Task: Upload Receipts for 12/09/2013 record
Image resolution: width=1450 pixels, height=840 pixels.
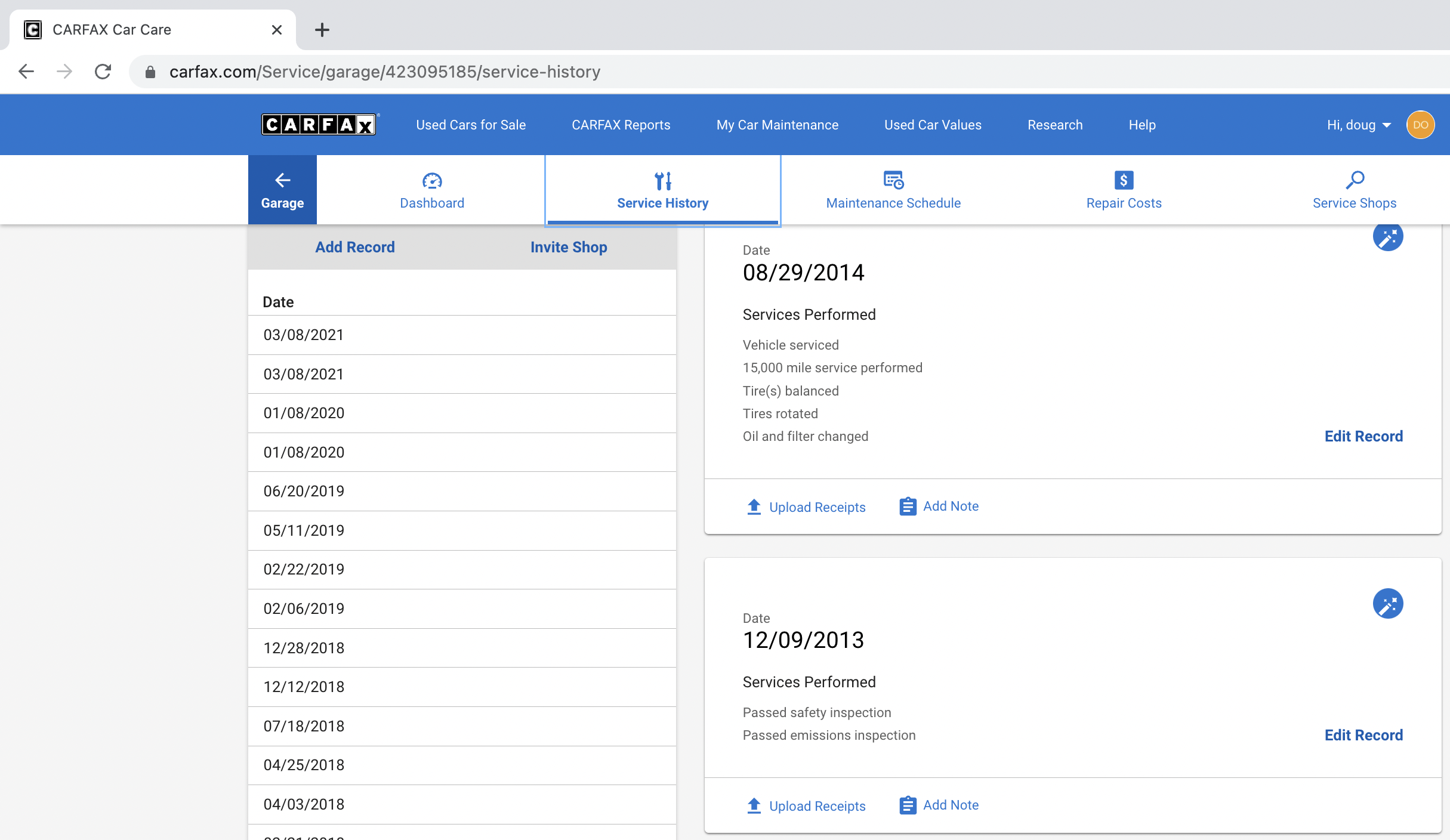Action: [x=817, y=806]
